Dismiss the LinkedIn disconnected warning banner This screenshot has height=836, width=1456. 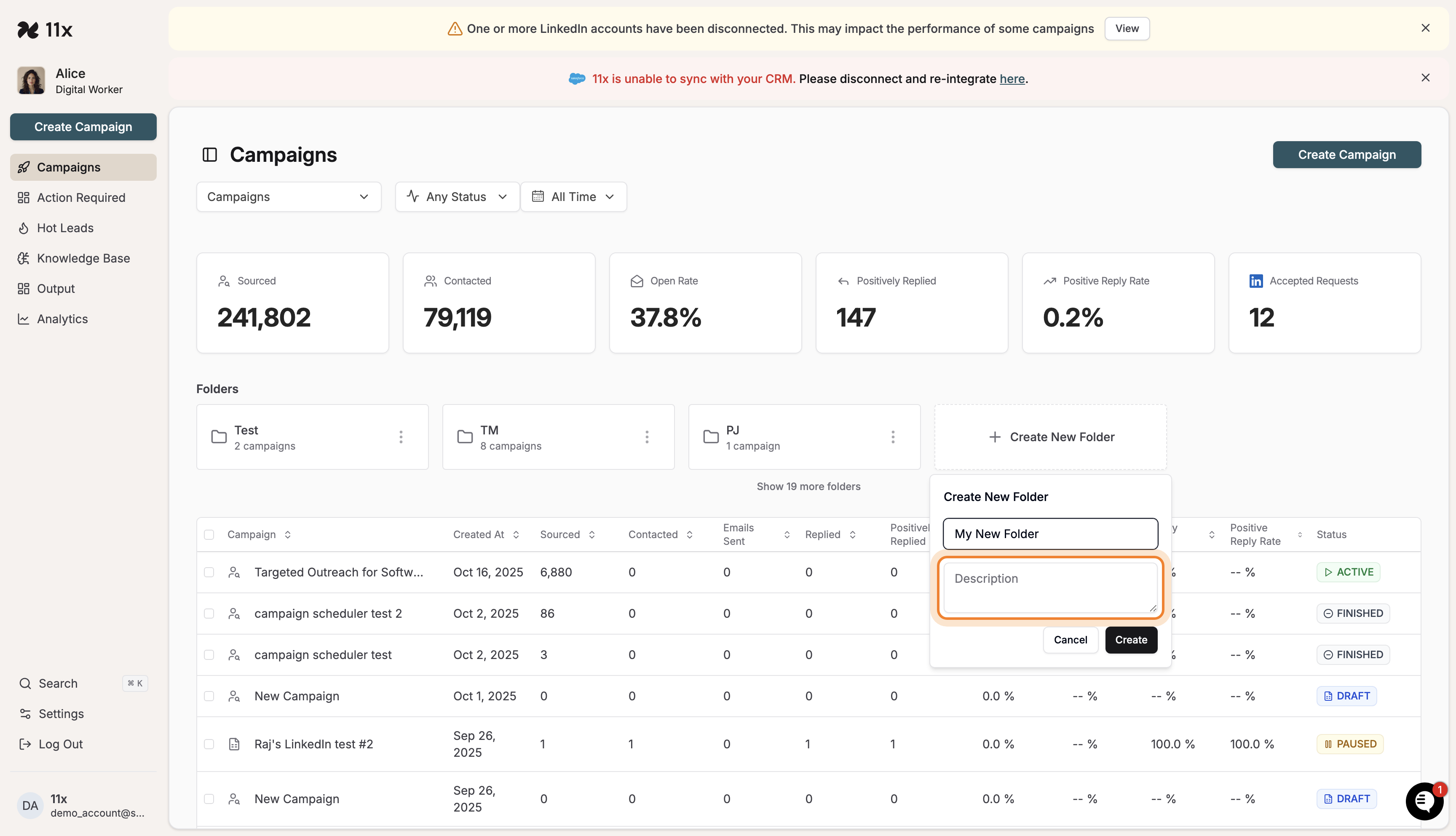coord(1425,28)
